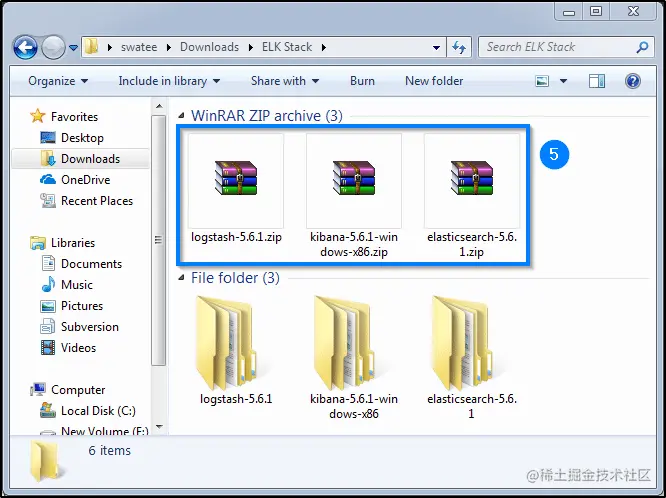
Task: Open Subversion library
Action: tap(90, 327)
